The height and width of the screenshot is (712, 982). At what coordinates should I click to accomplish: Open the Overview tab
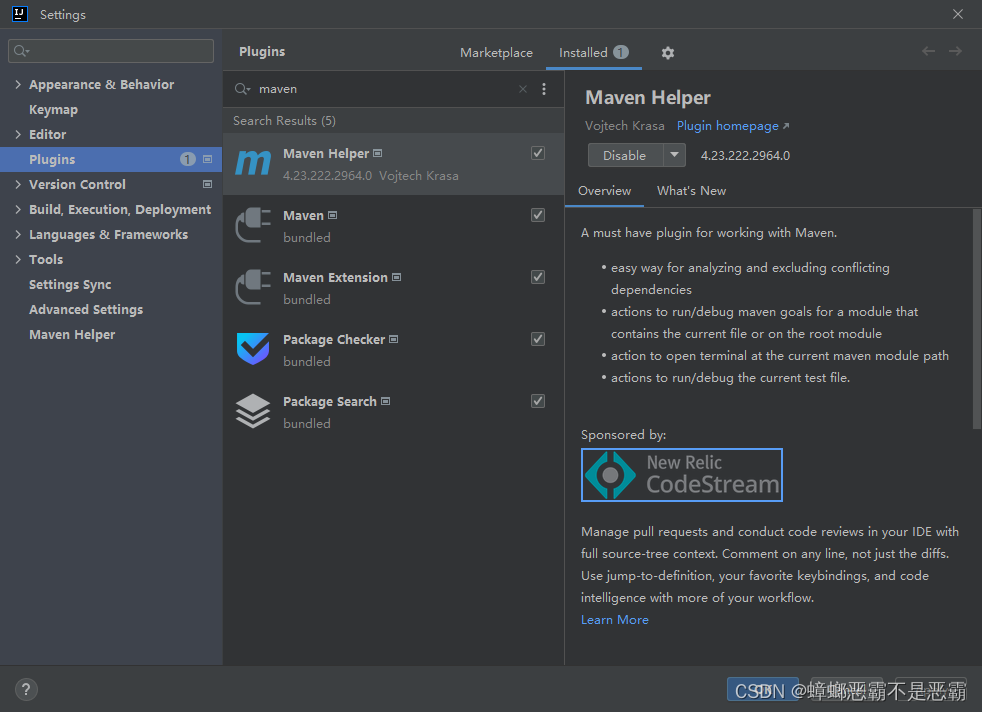tap(604, 190)
